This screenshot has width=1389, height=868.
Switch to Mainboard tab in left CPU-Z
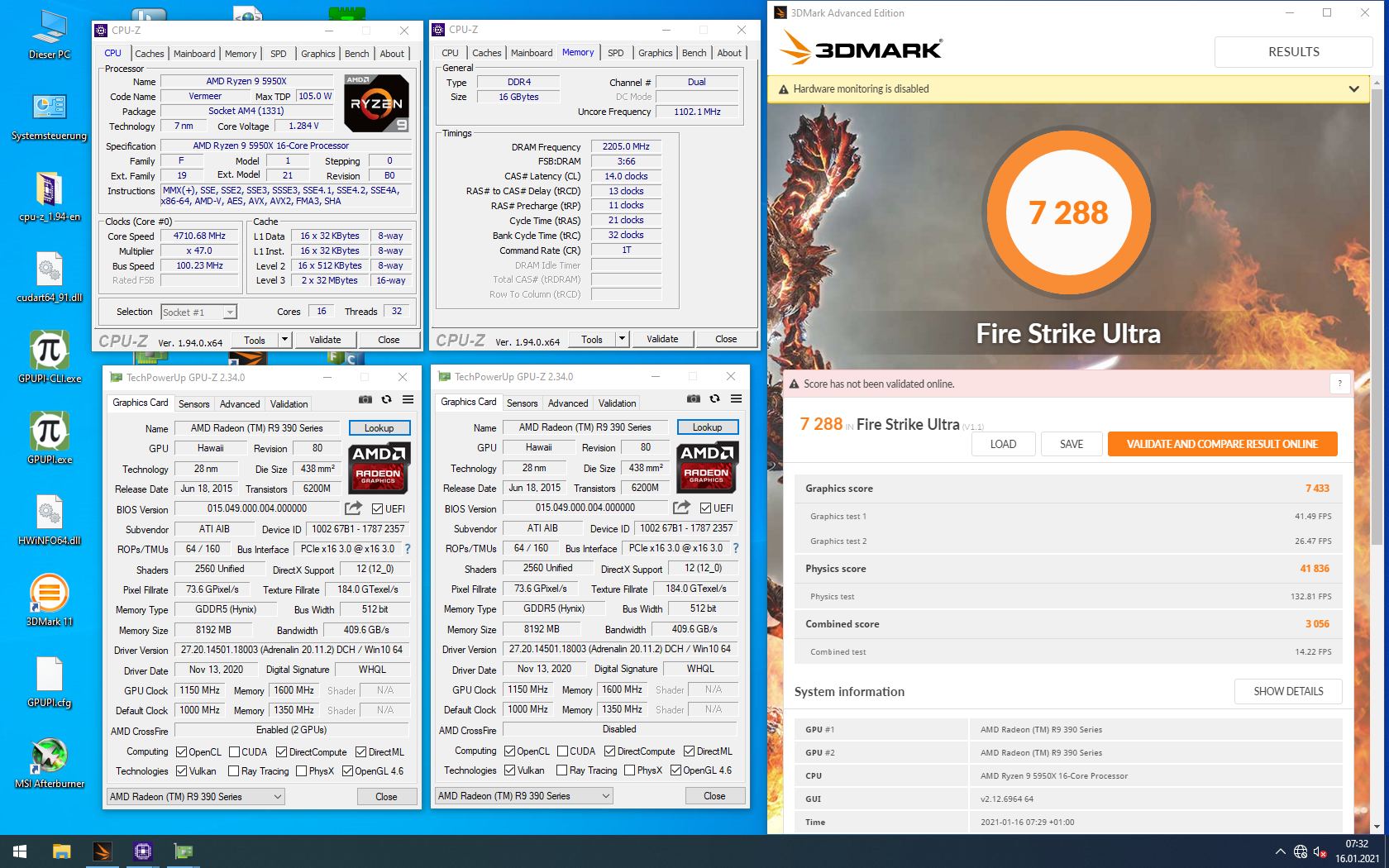pyautogui.click(x=194, y=54)
